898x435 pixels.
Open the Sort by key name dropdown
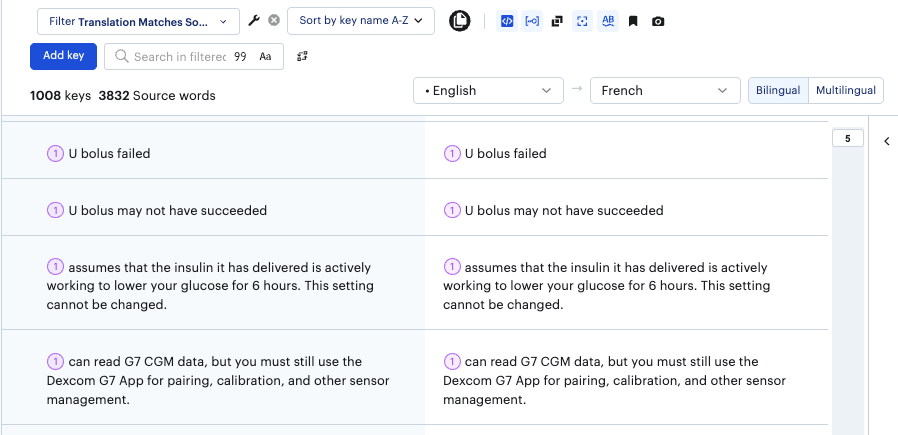[x=360, y=21]
